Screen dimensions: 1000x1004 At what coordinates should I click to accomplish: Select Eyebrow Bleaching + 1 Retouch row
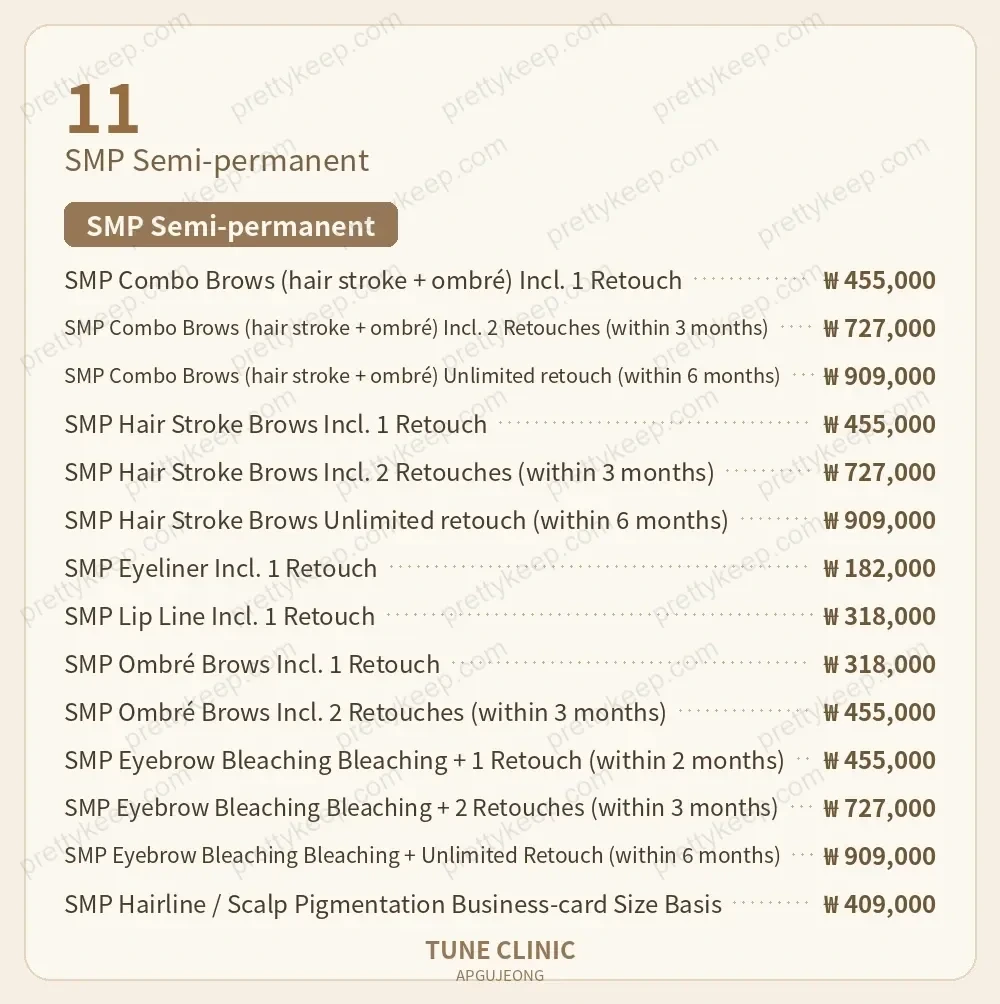coord(499,760)
